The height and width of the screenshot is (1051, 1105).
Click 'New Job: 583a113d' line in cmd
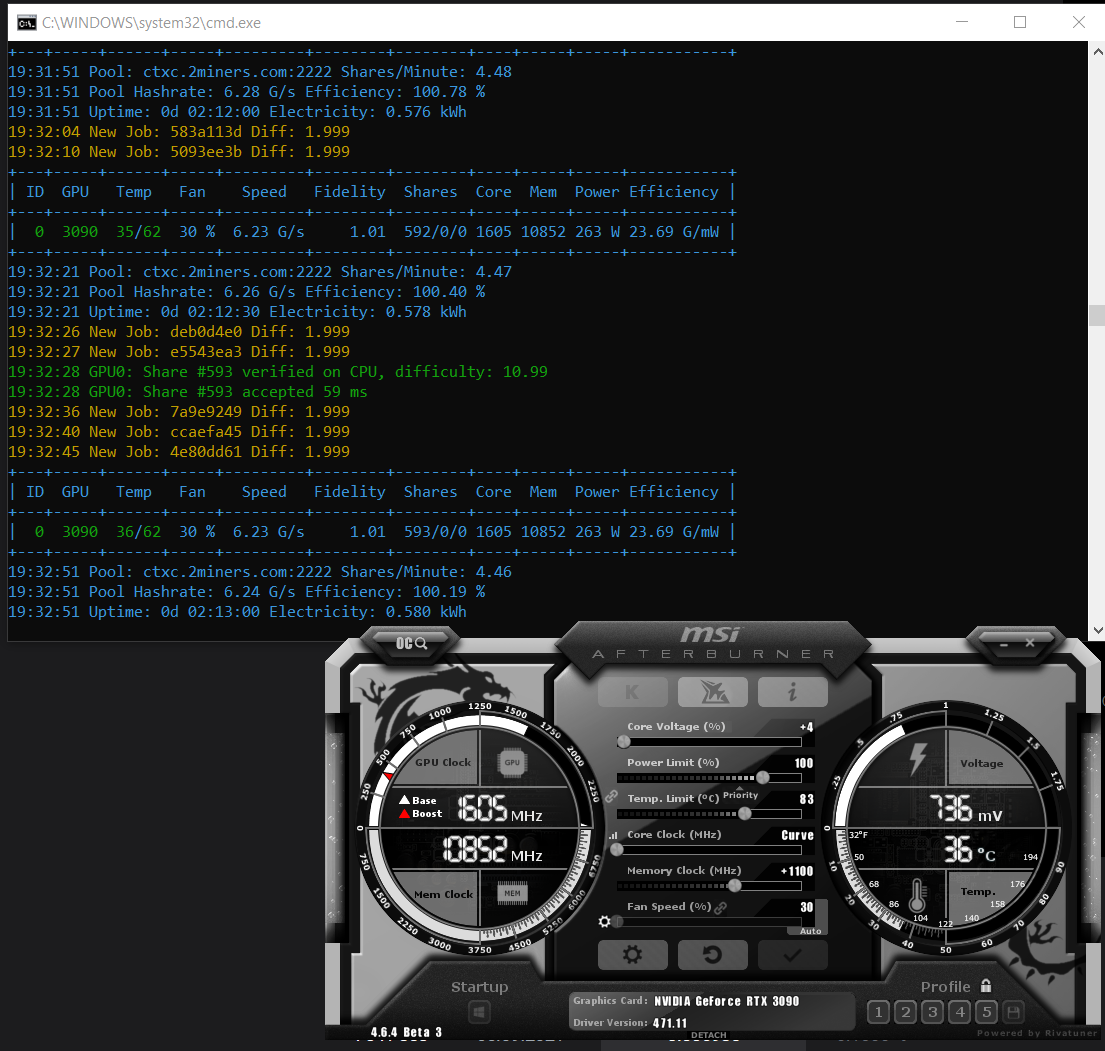pos(179,132)
